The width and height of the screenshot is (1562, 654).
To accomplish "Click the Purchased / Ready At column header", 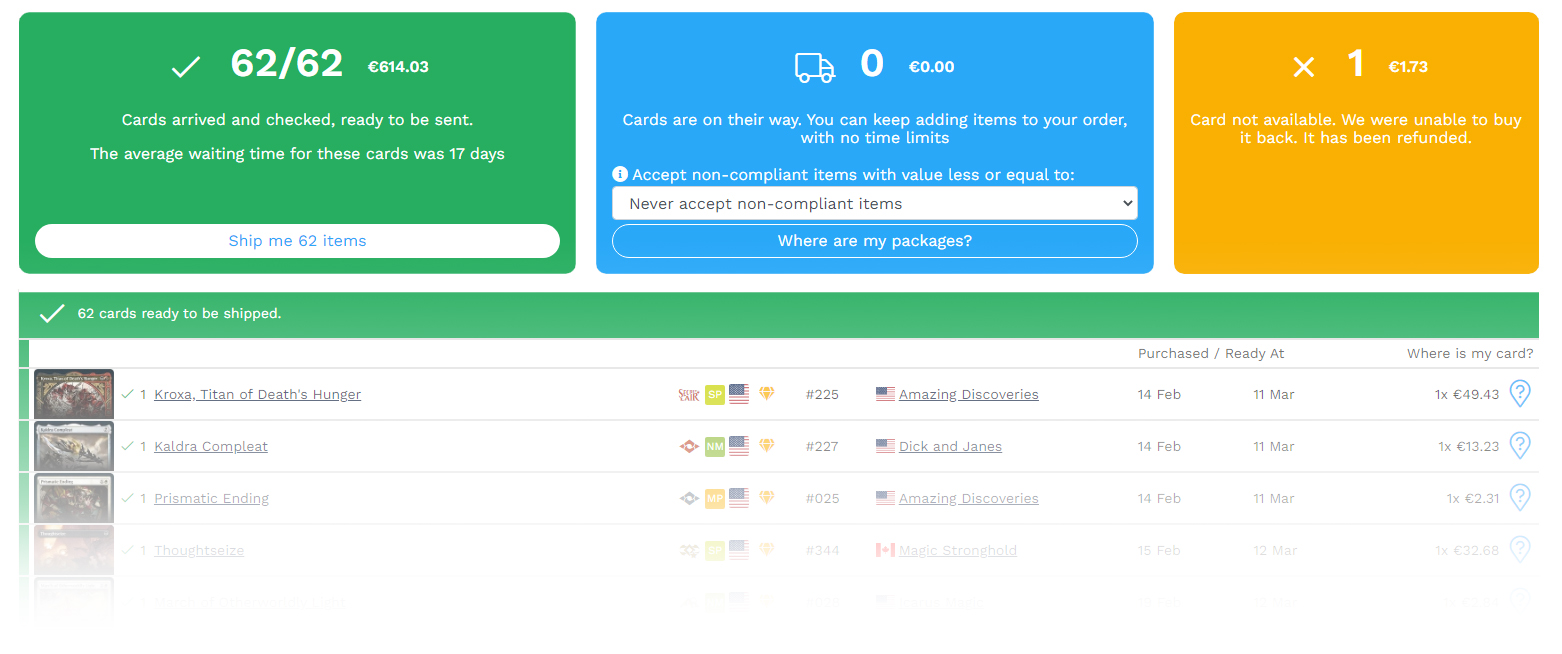I will coord(1211,353).
